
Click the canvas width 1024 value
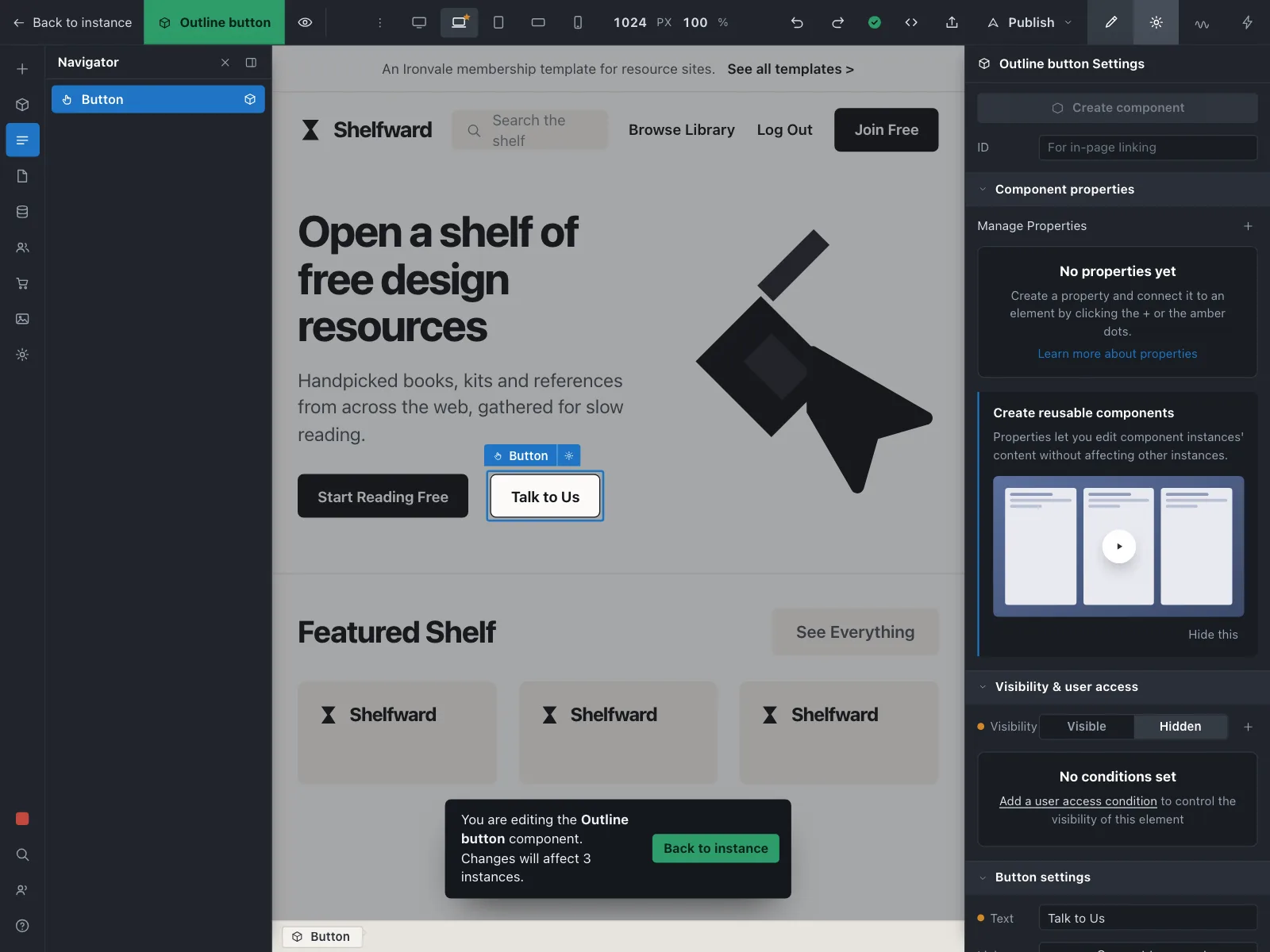pyautogui.click(x=630, y=22)
